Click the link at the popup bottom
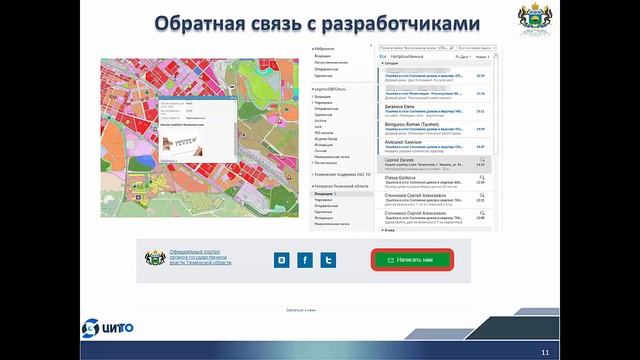The height and width of the screenshot is (360, 640). pyautogui.click(x=169, y=160)
